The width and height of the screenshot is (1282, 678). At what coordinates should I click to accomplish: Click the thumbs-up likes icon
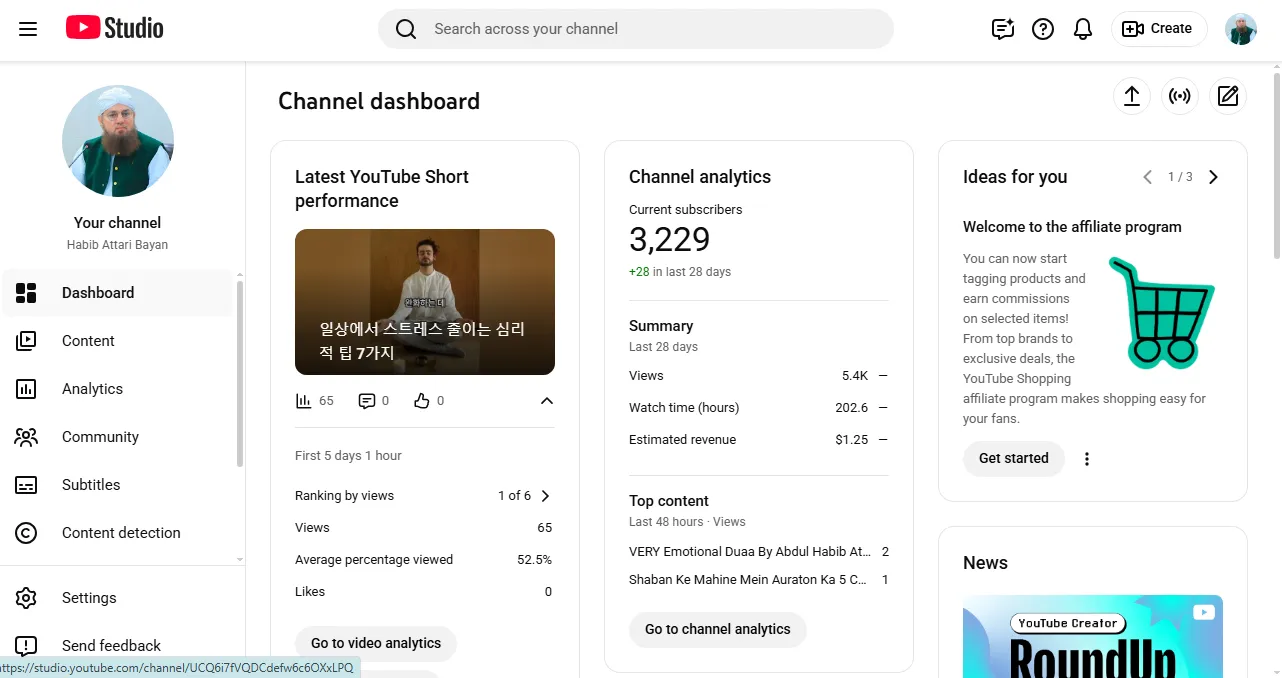[x=422, y=401]
